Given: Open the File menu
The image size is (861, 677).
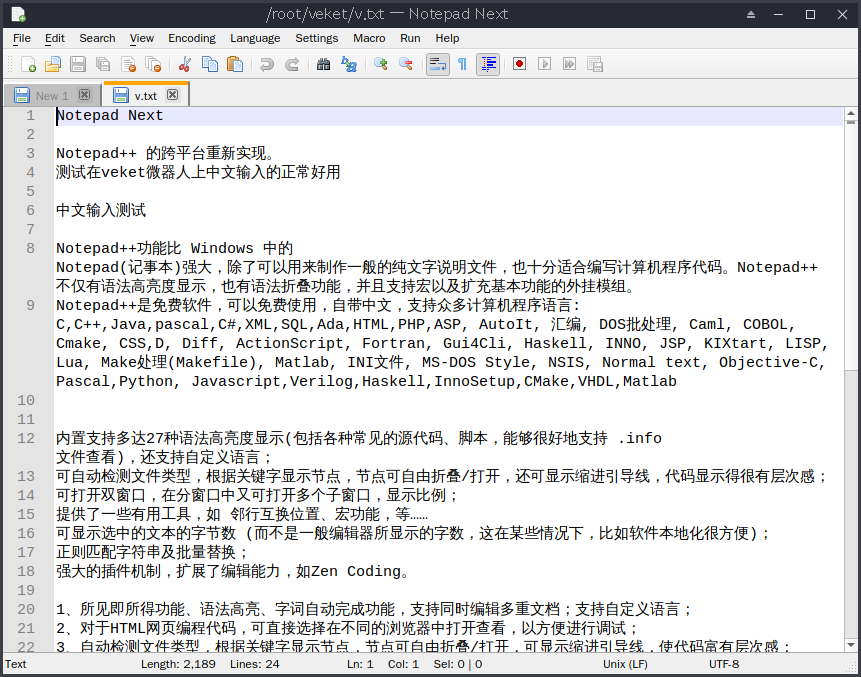Looking at the screenshot, I should pos(22,38).
